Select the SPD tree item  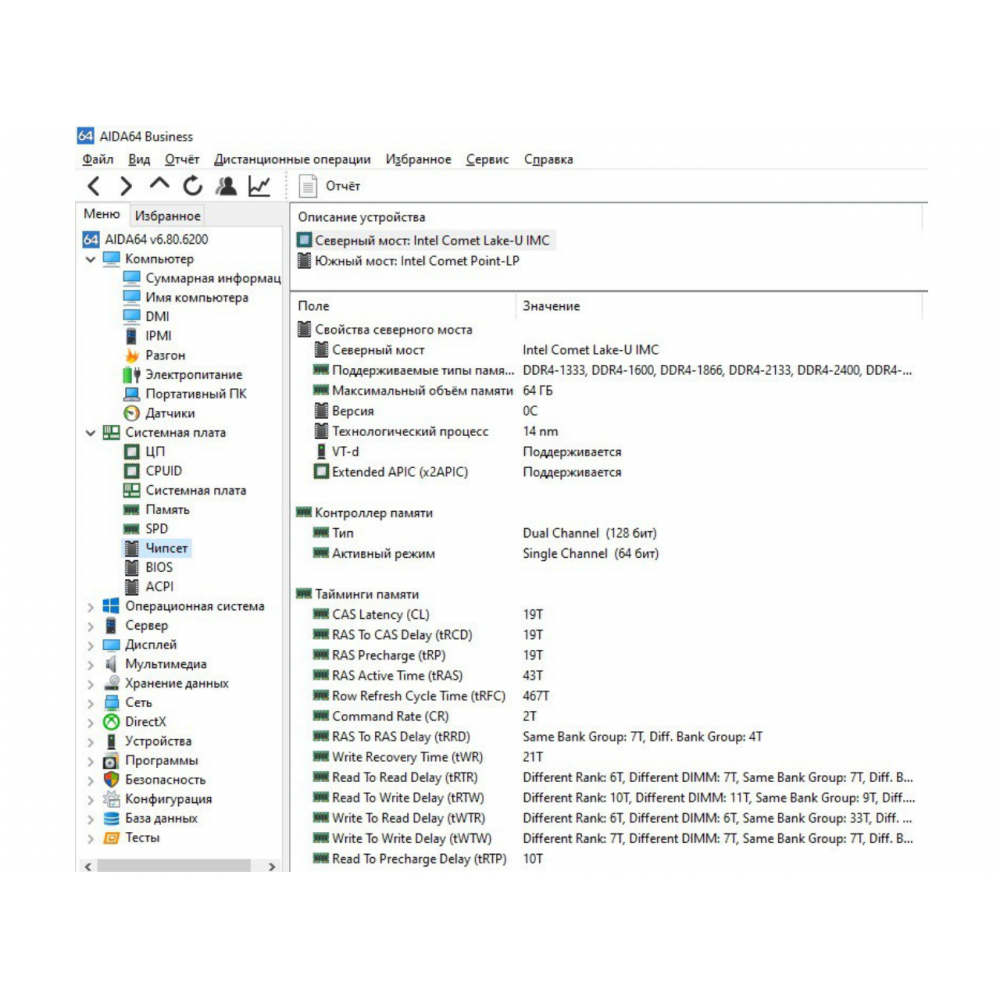pyautogui.click(x=156, y=529)
